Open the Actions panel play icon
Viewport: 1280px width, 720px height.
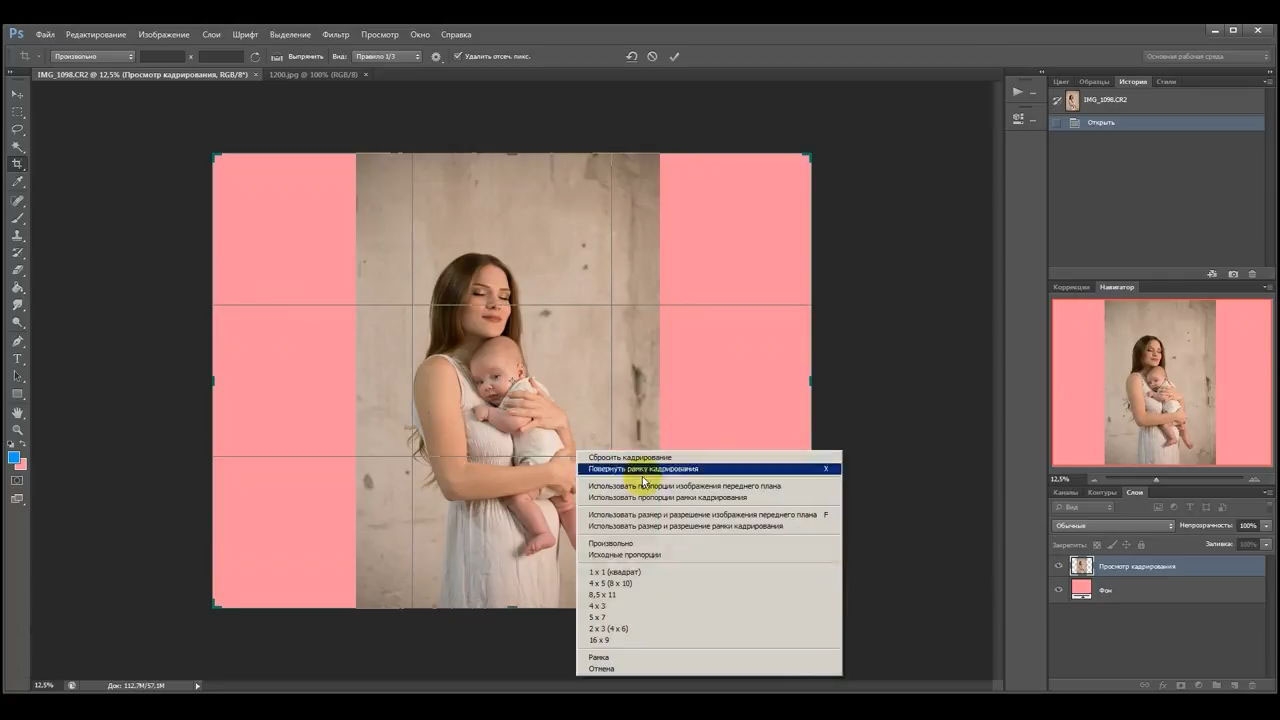(1018, 92)
